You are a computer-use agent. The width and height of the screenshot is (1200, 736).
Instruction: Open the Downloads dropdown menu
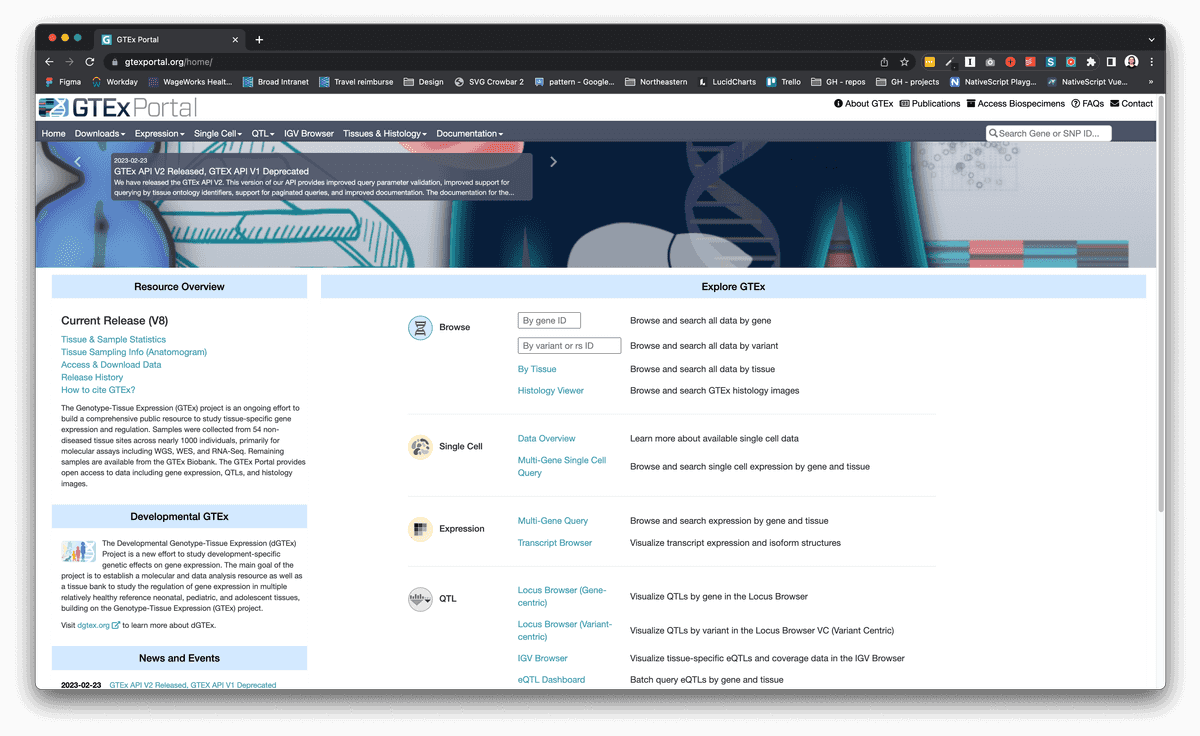[99, 133]
